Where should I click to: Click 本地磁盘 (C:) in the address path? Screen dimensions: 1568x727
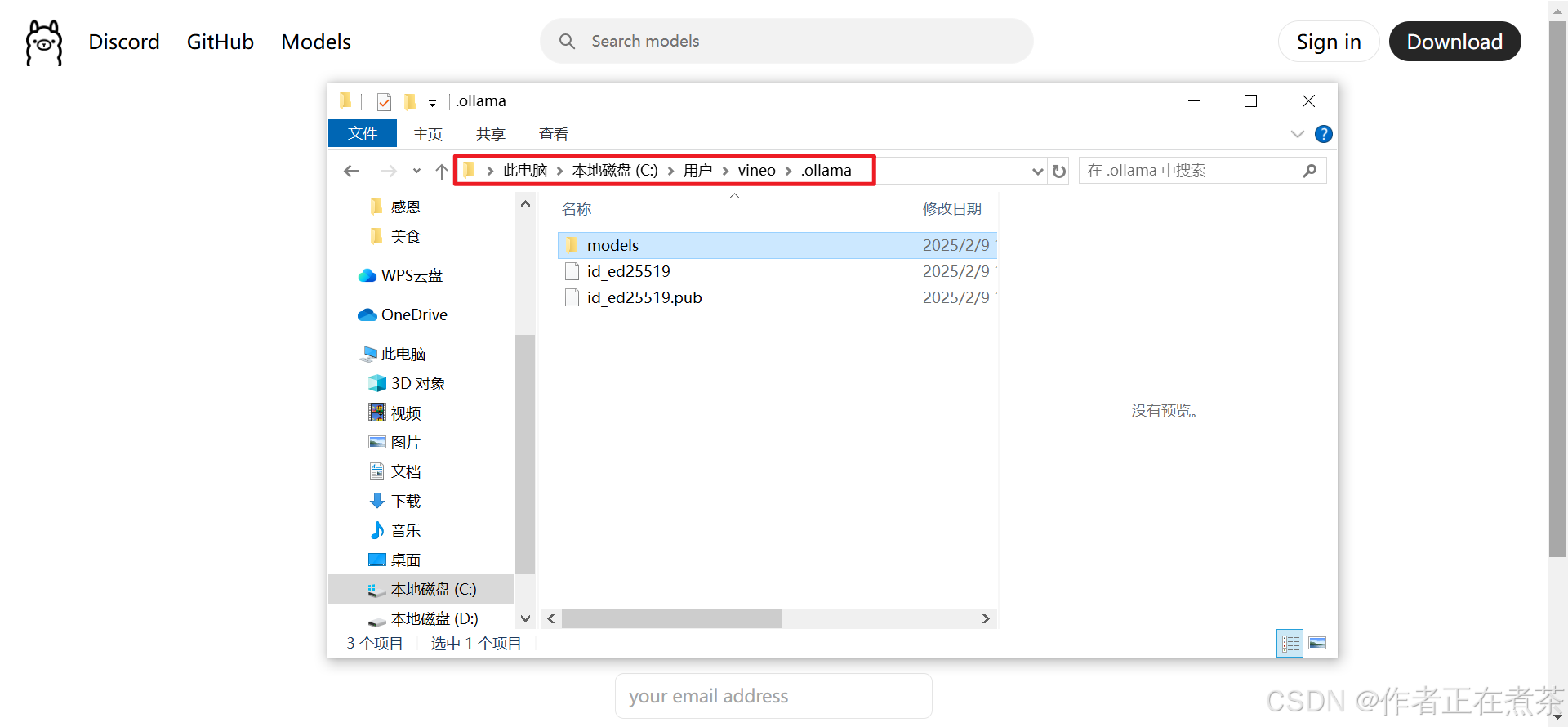615,170
